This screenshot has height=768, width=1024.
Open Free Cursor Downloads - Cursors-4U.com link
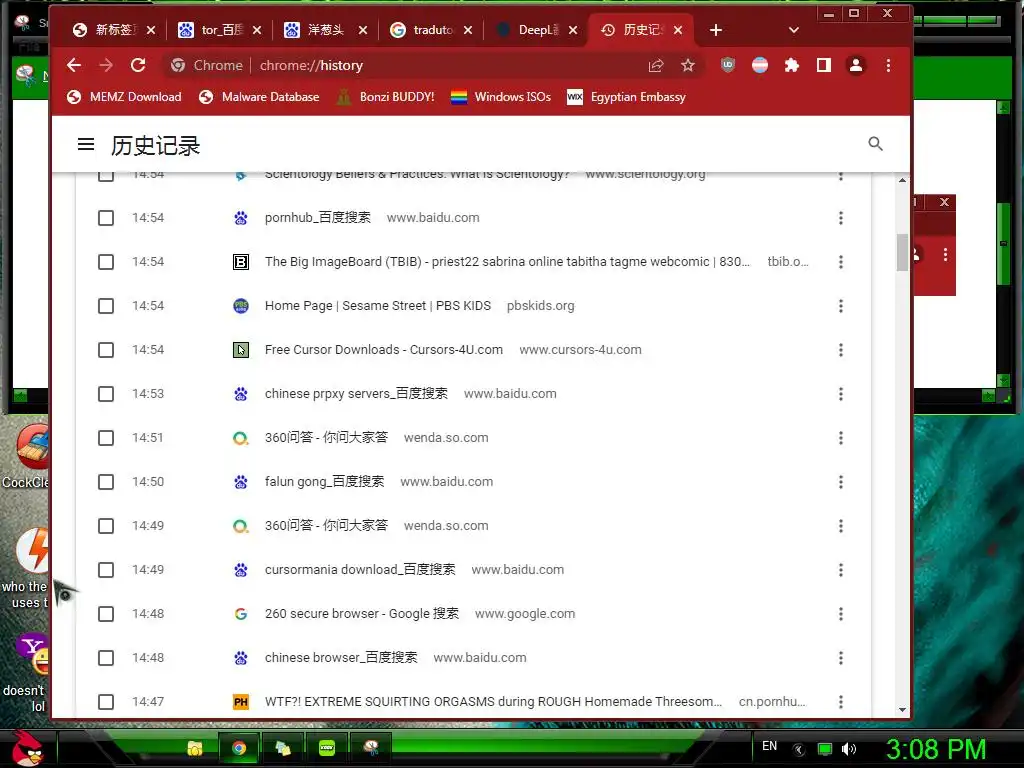click(x=383, y=350)
